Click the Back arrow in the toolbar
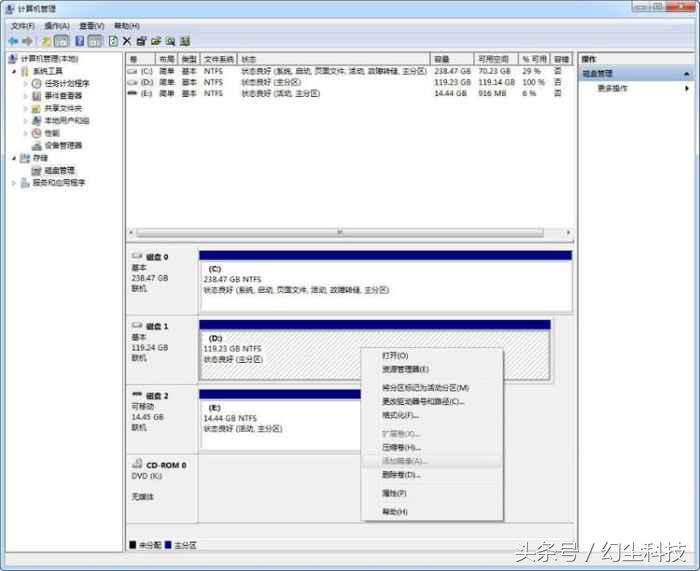 tap(13, 41)
